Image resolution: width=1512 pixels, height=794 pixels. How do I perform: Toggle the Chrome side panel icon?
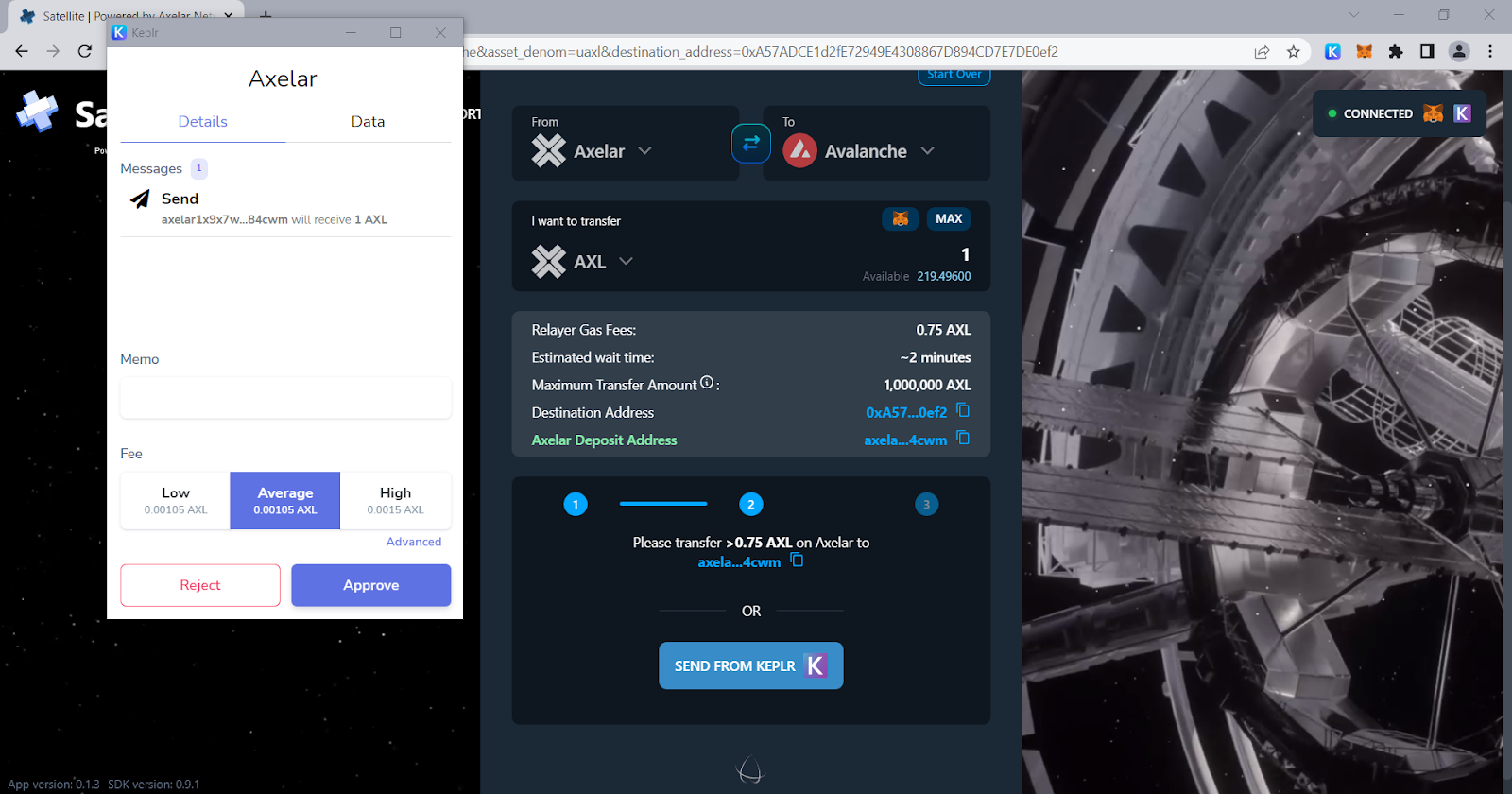1427,52
